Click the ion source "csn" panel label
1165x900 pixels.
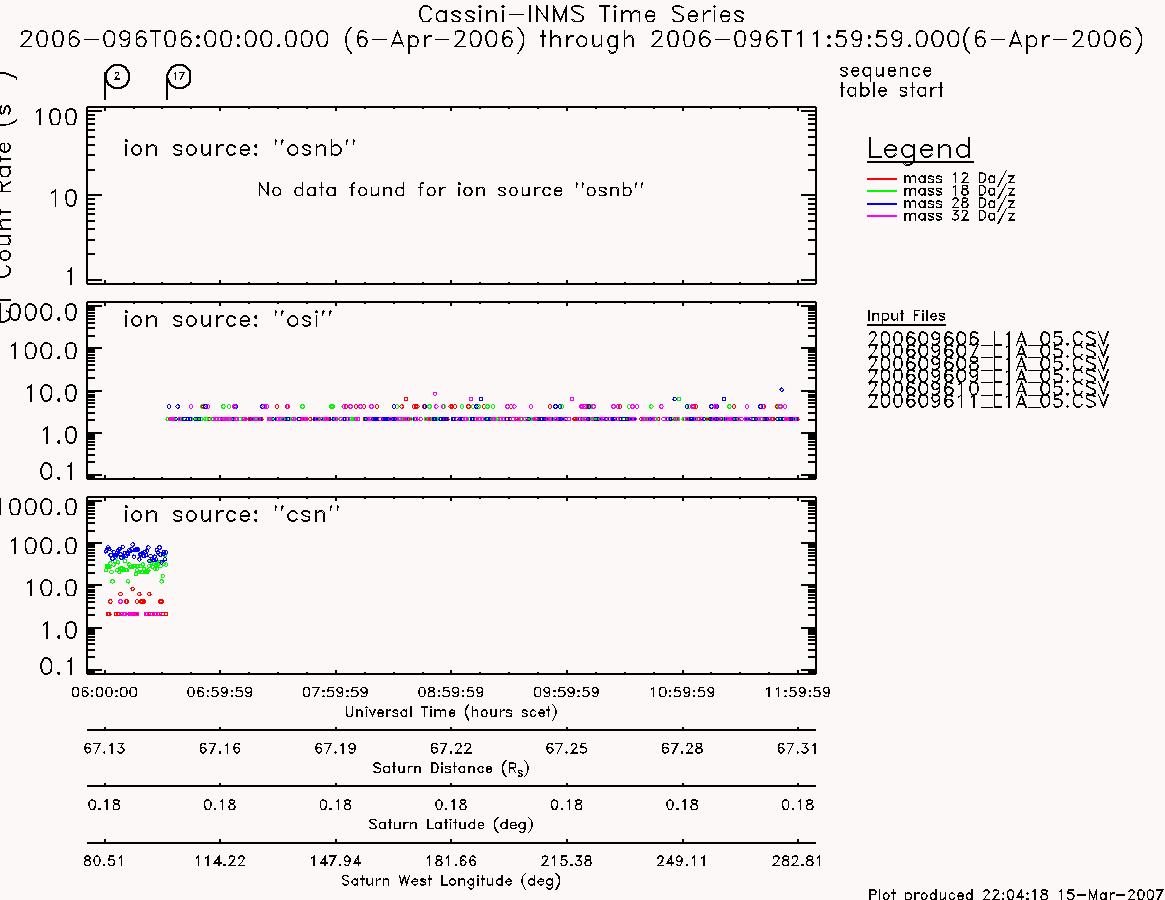pyautogui.click(x=231, y=514)
